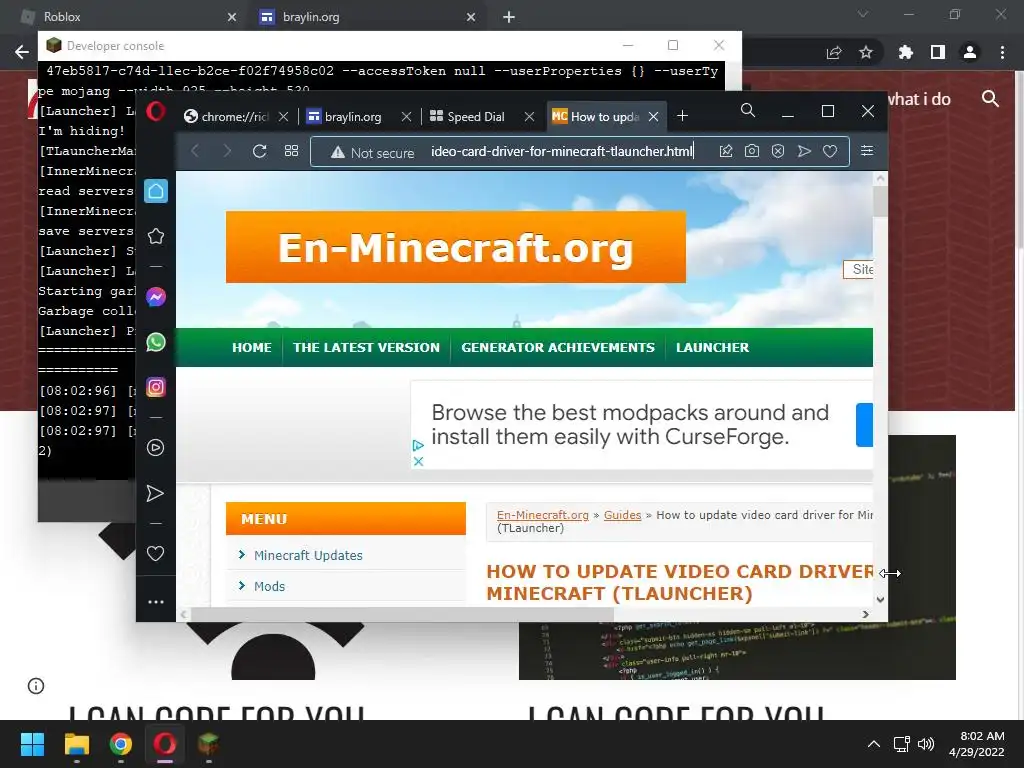The height and width of the screenshot is (768, 1024).
Task: Click the share page icon in Opera address bar
Action: (x=726, y=151)
